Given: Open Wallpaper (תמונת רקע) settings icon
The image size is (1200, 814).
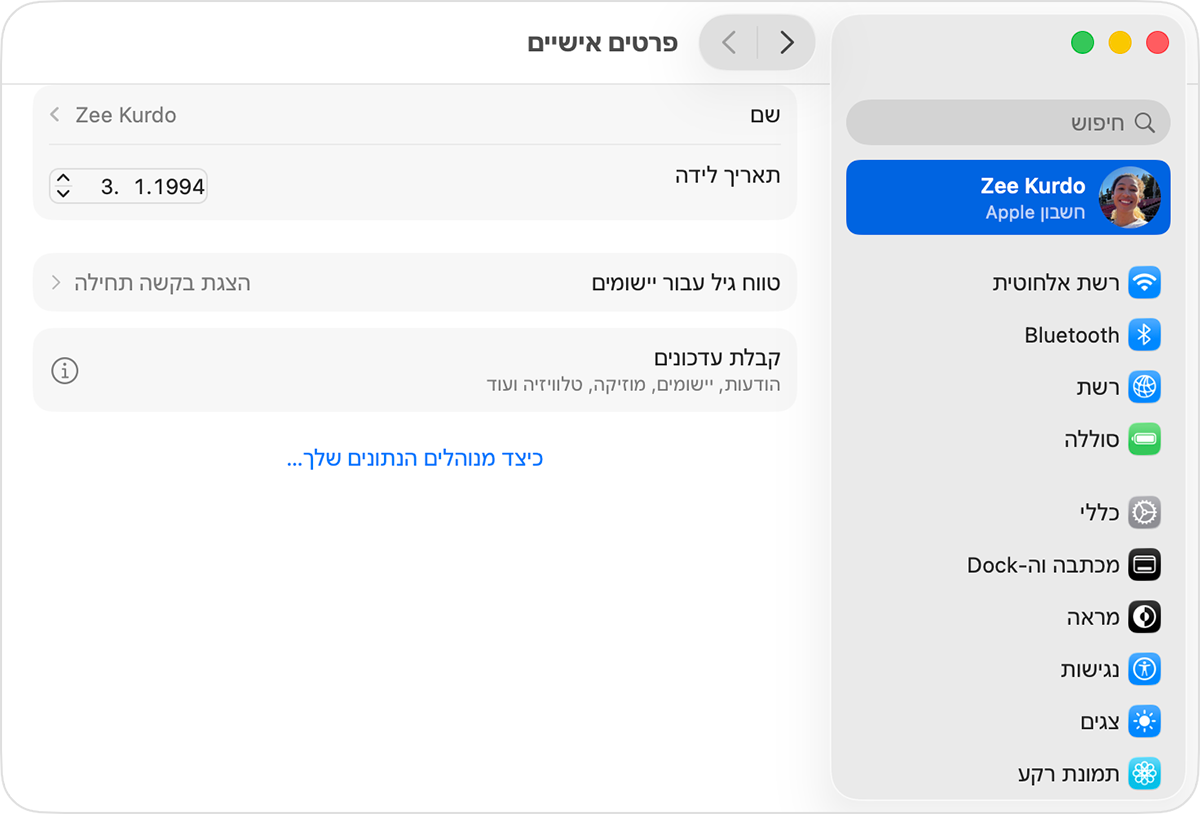Looking at the screenshot, I should pos(1143,773).
